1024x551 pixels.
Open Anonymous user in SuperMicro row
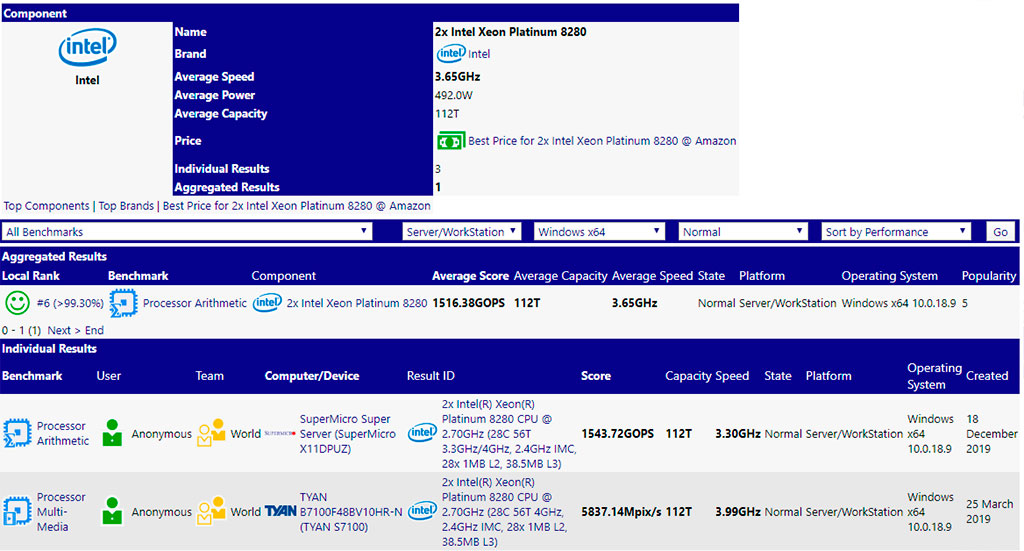(x=161, y=433)
